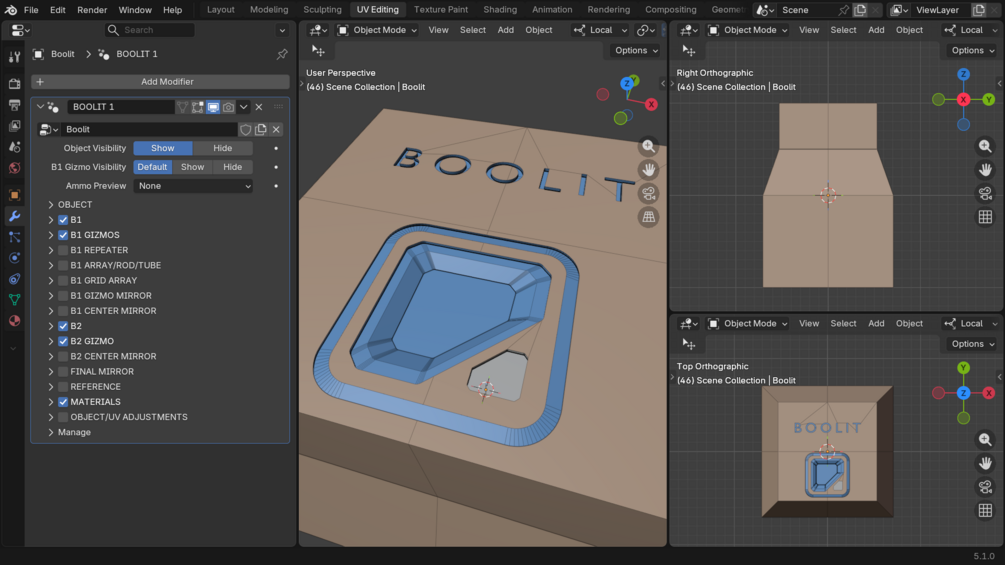Toggle modifier show-in-render camera icon
The height and width of the screenshot is (565, 1005).
(228, 107)
